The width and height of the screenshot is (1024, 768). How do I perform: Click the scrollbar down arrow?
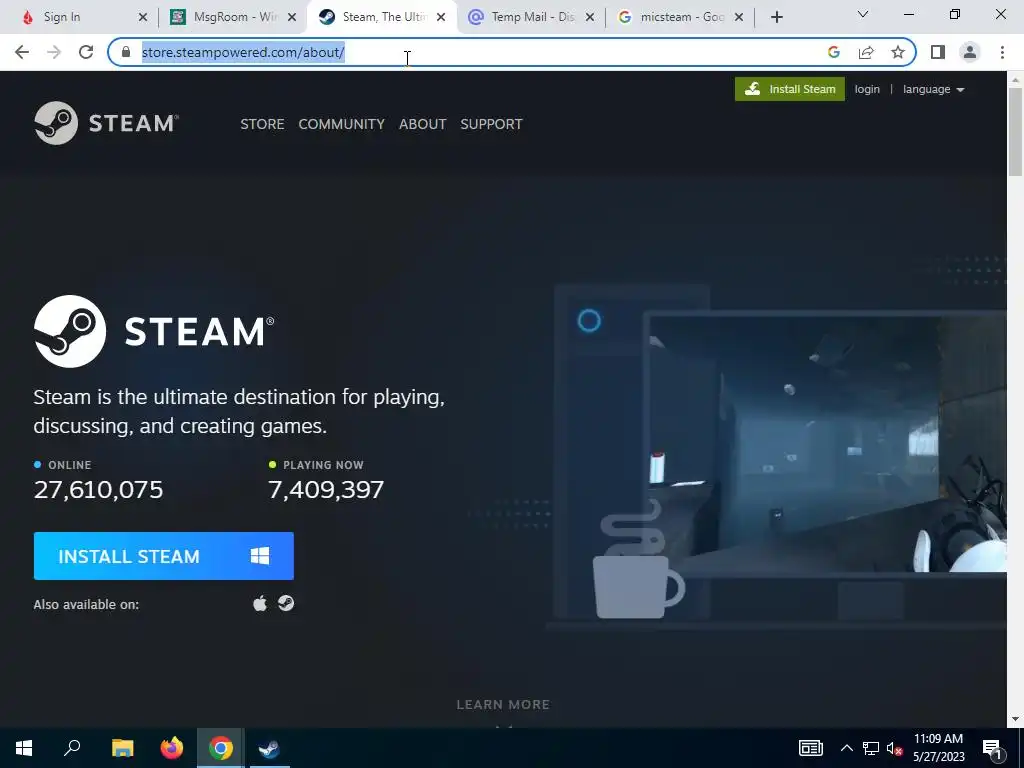click(x=1016, y=719)
